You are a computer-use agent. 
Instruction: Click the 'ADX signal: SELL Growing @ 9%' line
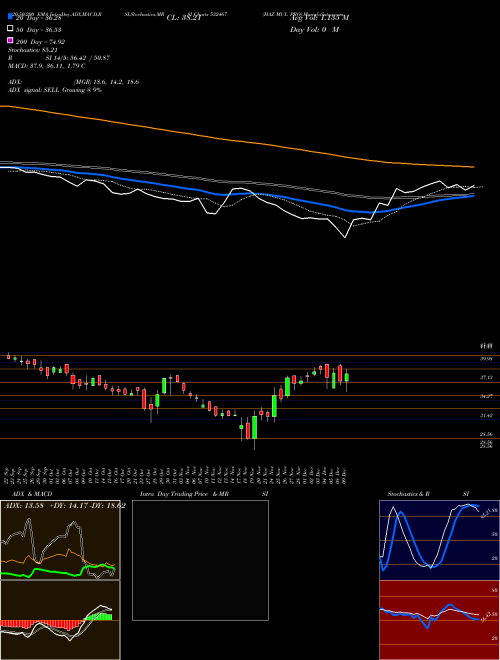click(x=55, y=90)
